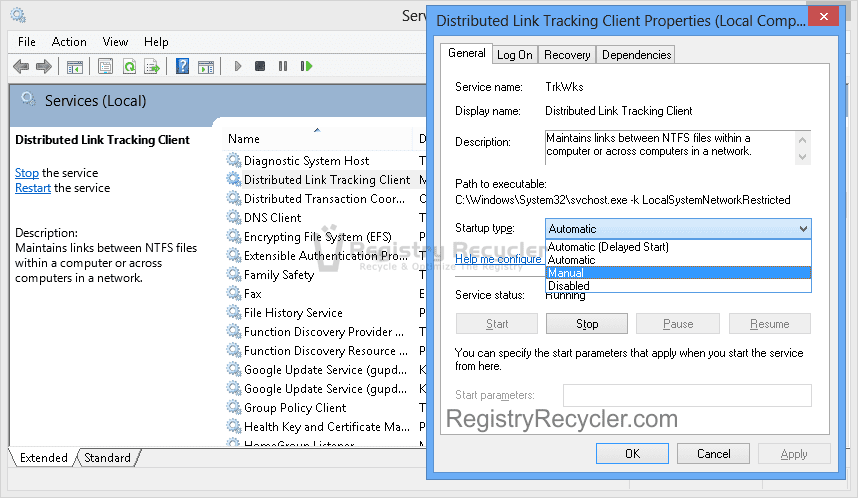Select the Extensible Authentication Pro... row
Image resolution: width=858 pixels, height=498 pixels.
point(326,256)
